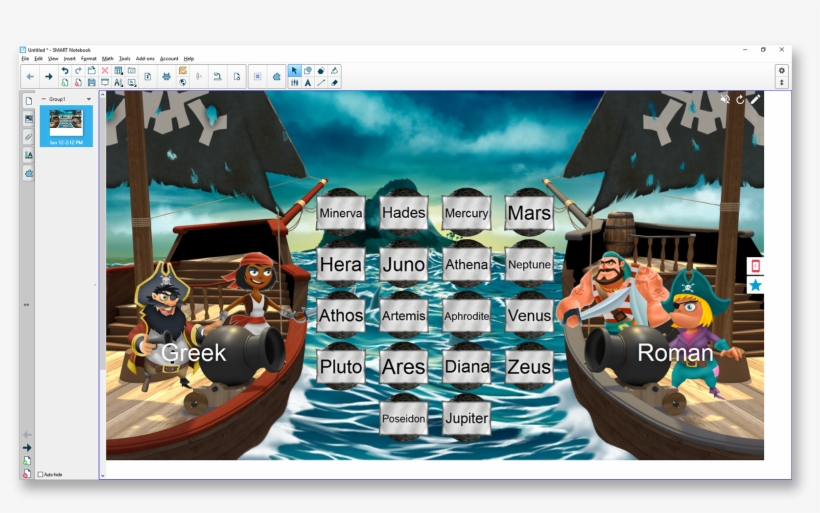Click the reset activity circular arrow icon
This screenshot has height=513, width=820.
(x=740, y=99)
